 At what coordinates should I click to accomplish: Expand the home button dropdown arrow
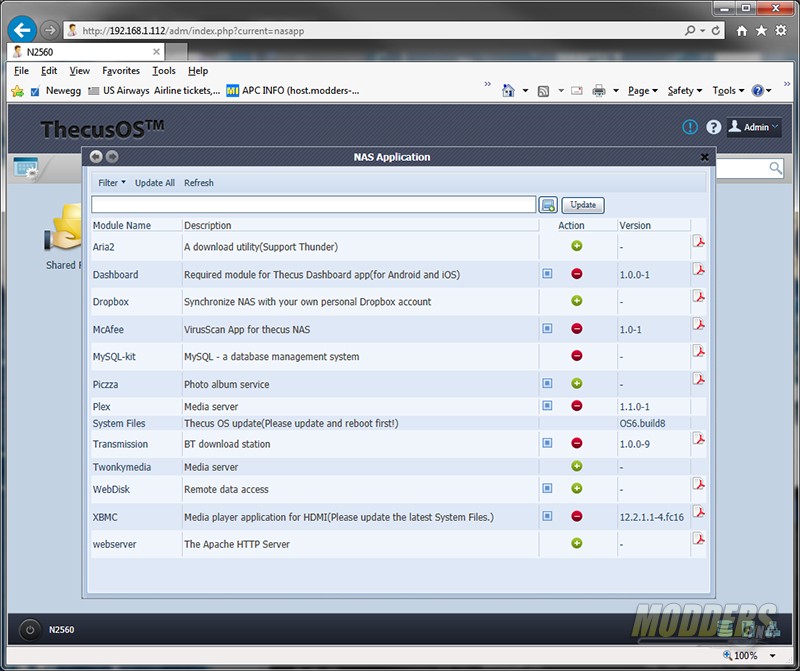tap(525, 91)
